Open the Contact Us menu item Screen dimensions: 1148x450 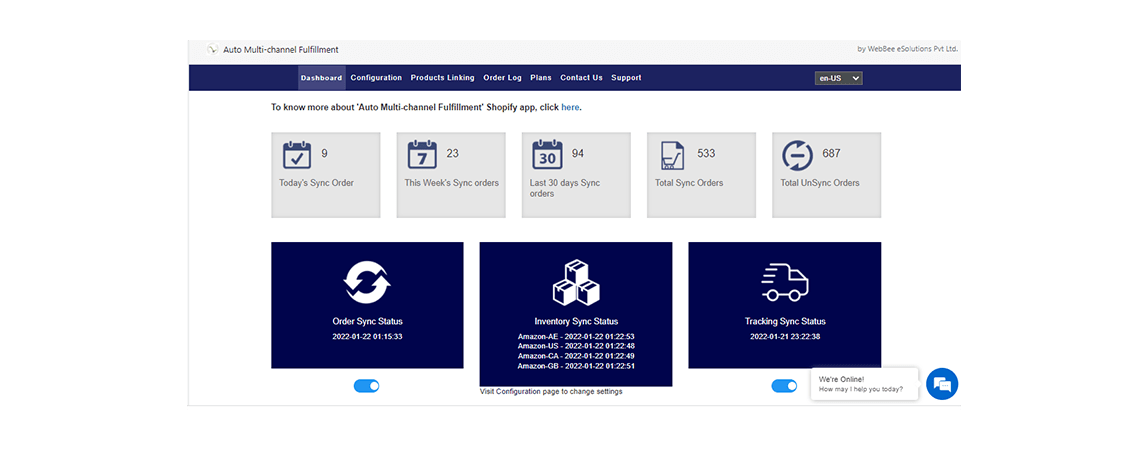point(581,78)
